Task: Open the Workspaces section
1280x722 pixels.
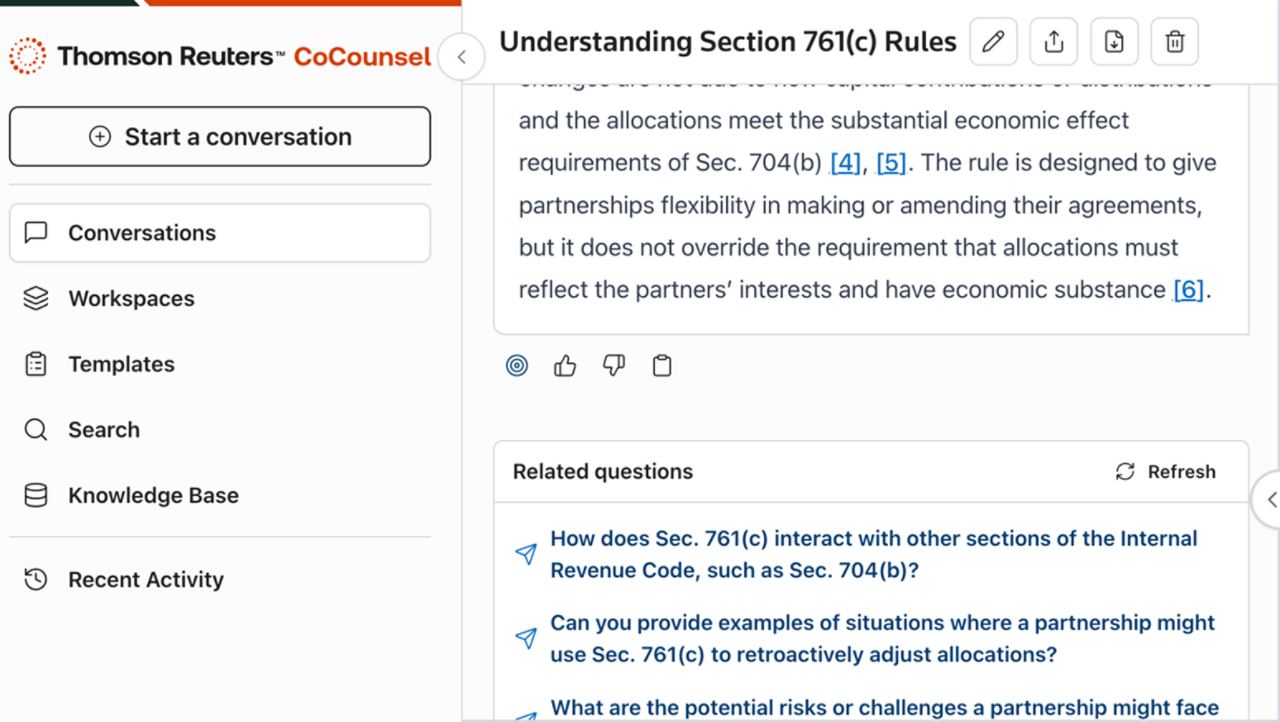Action: [x=131, y=299]
